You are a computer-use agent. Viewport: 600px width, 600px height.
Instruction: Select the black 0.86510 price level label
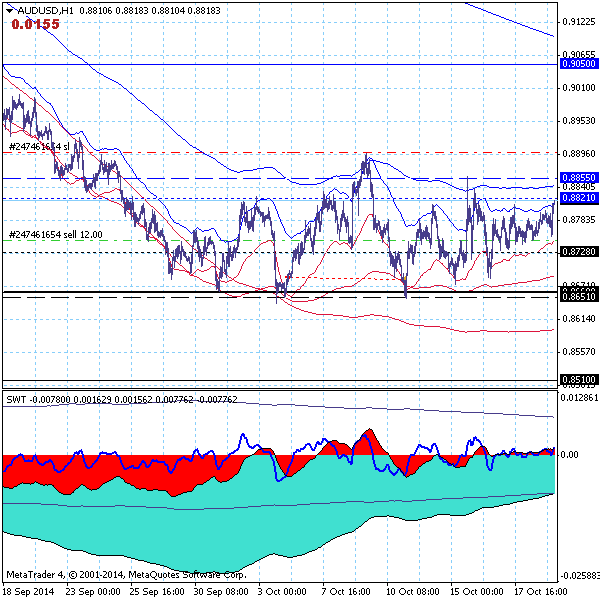pyautogui.click(x=579, y=297)
